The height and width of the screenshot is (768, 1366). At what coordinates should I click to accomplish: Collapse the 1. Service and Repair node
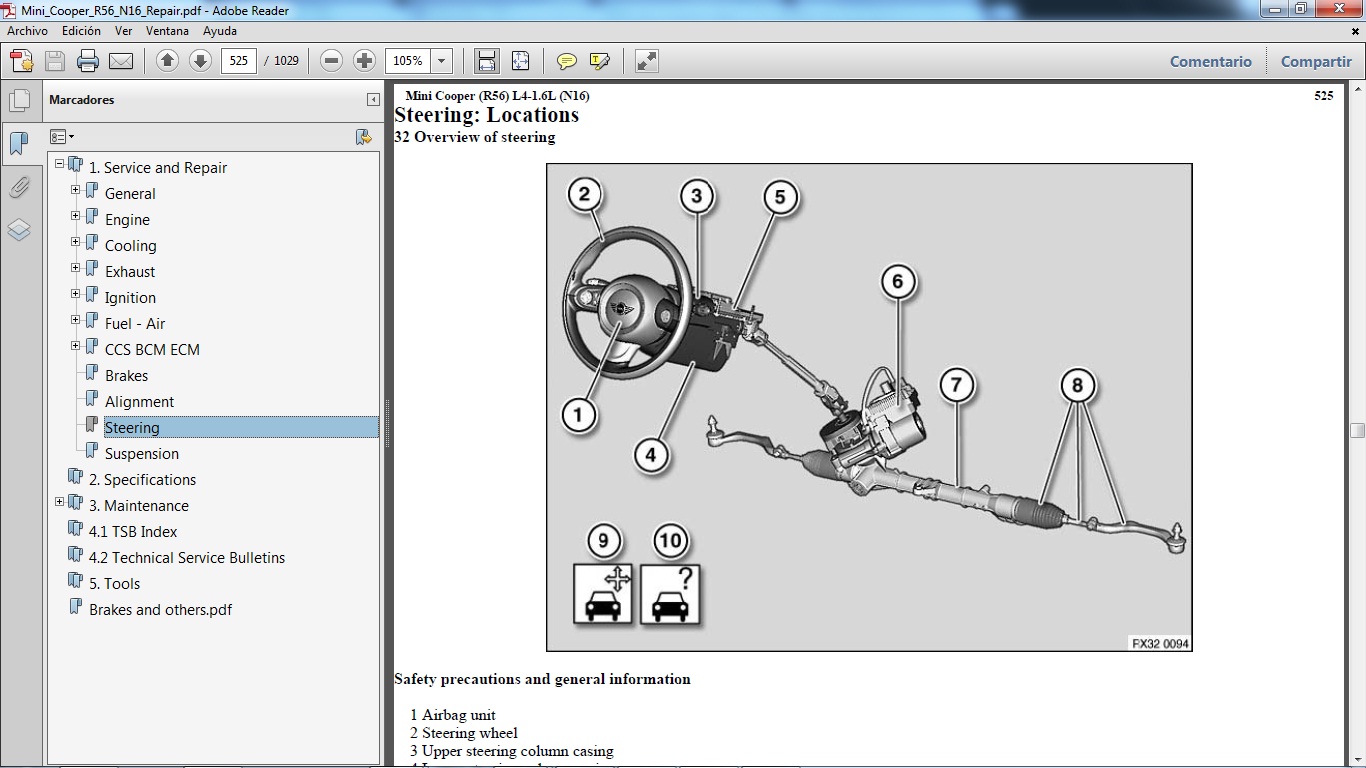[x=59, y=163]
